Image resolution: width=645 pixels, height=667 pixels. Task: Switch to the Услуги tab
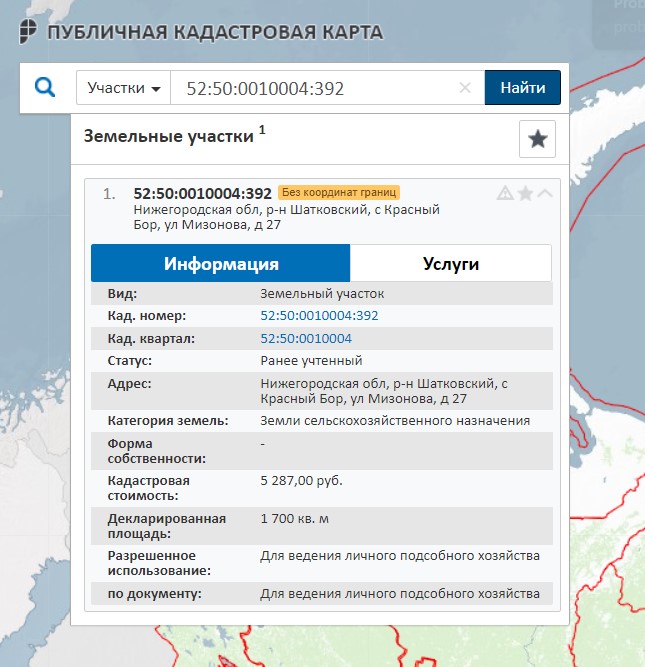(x=451, y=263)
